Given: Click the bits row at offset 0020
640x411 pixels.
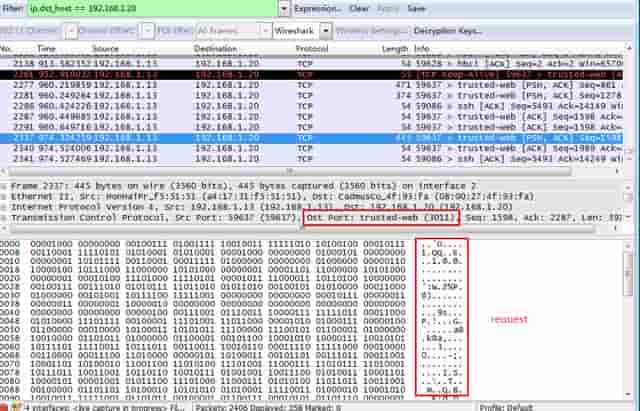Looking at the screenshot, I should pos(218,278).
